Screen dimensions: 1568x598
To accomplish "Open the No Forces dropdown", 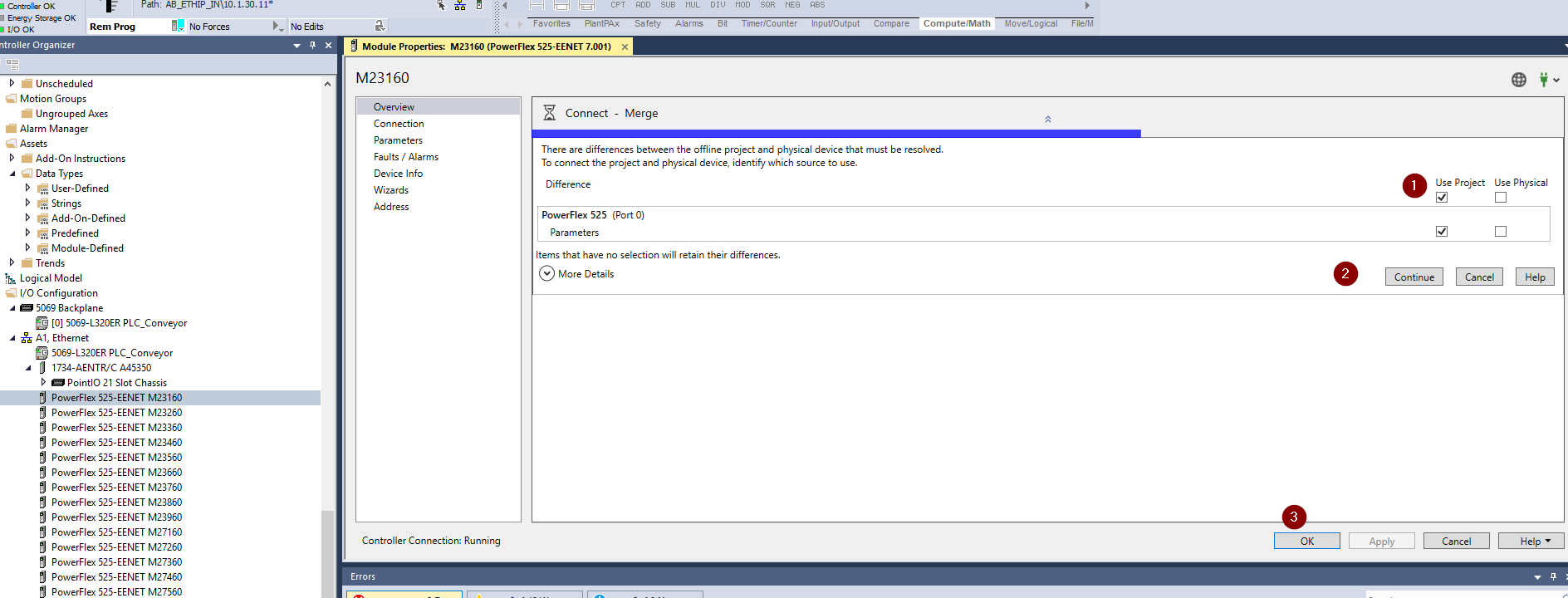I will 277,27.
